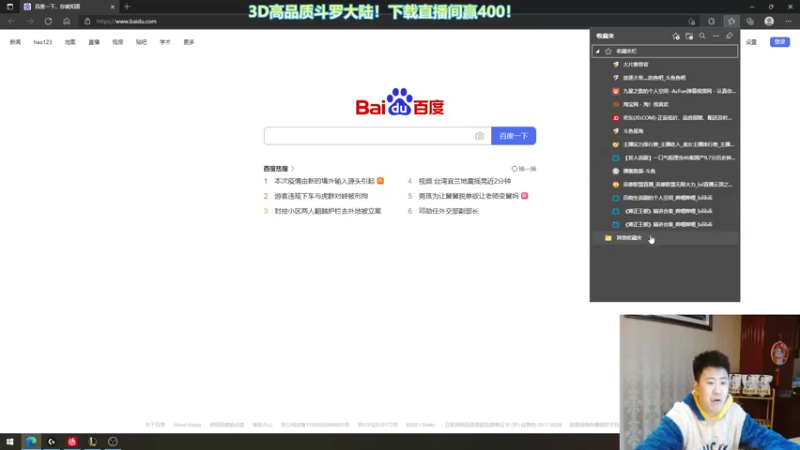Add current tab to favorites in panel header
800x450 pixels.
click(x=676, y=36)
